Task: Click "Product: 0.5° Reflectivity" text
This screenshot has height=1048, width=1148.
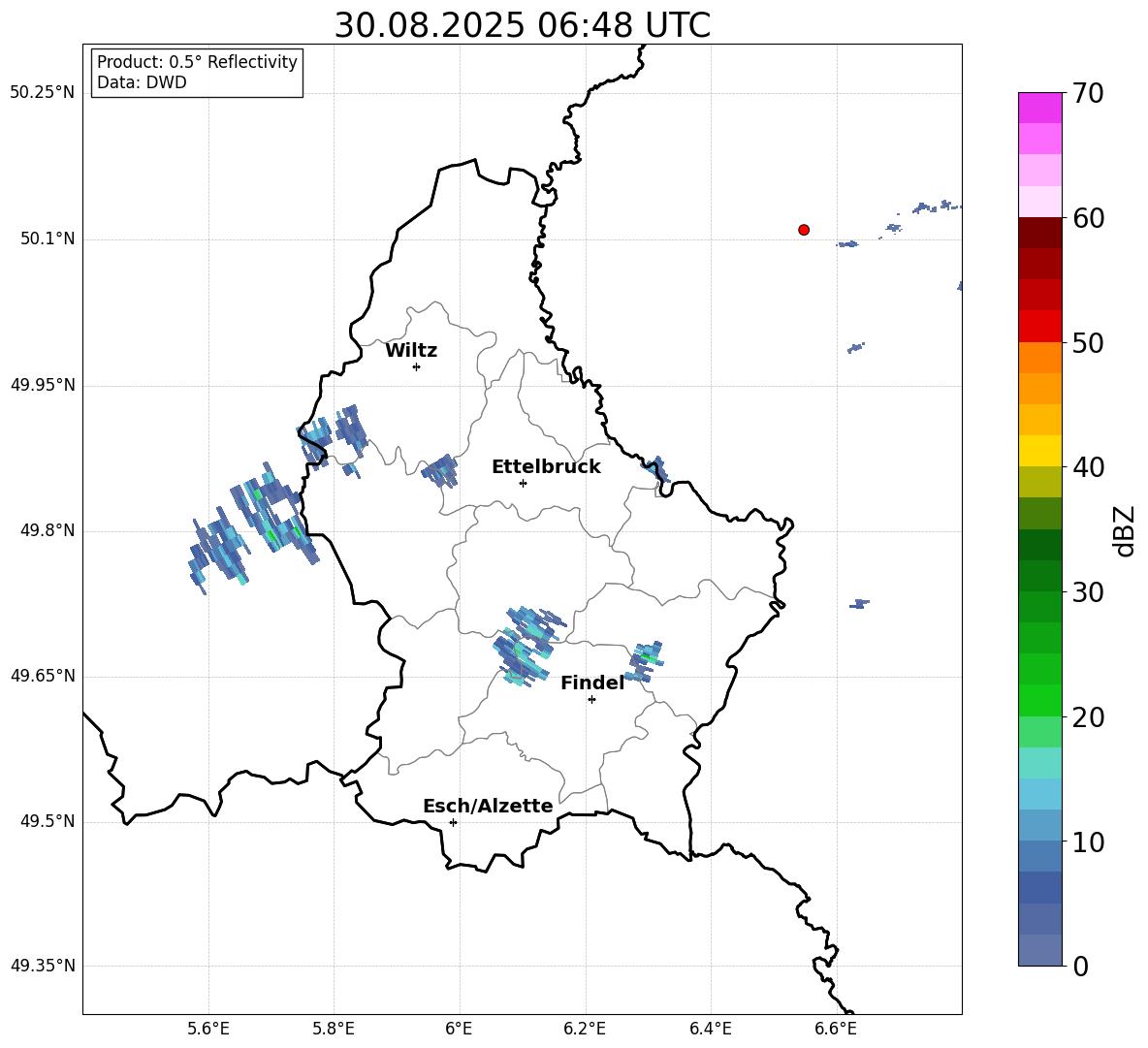Action: (197, 62)
